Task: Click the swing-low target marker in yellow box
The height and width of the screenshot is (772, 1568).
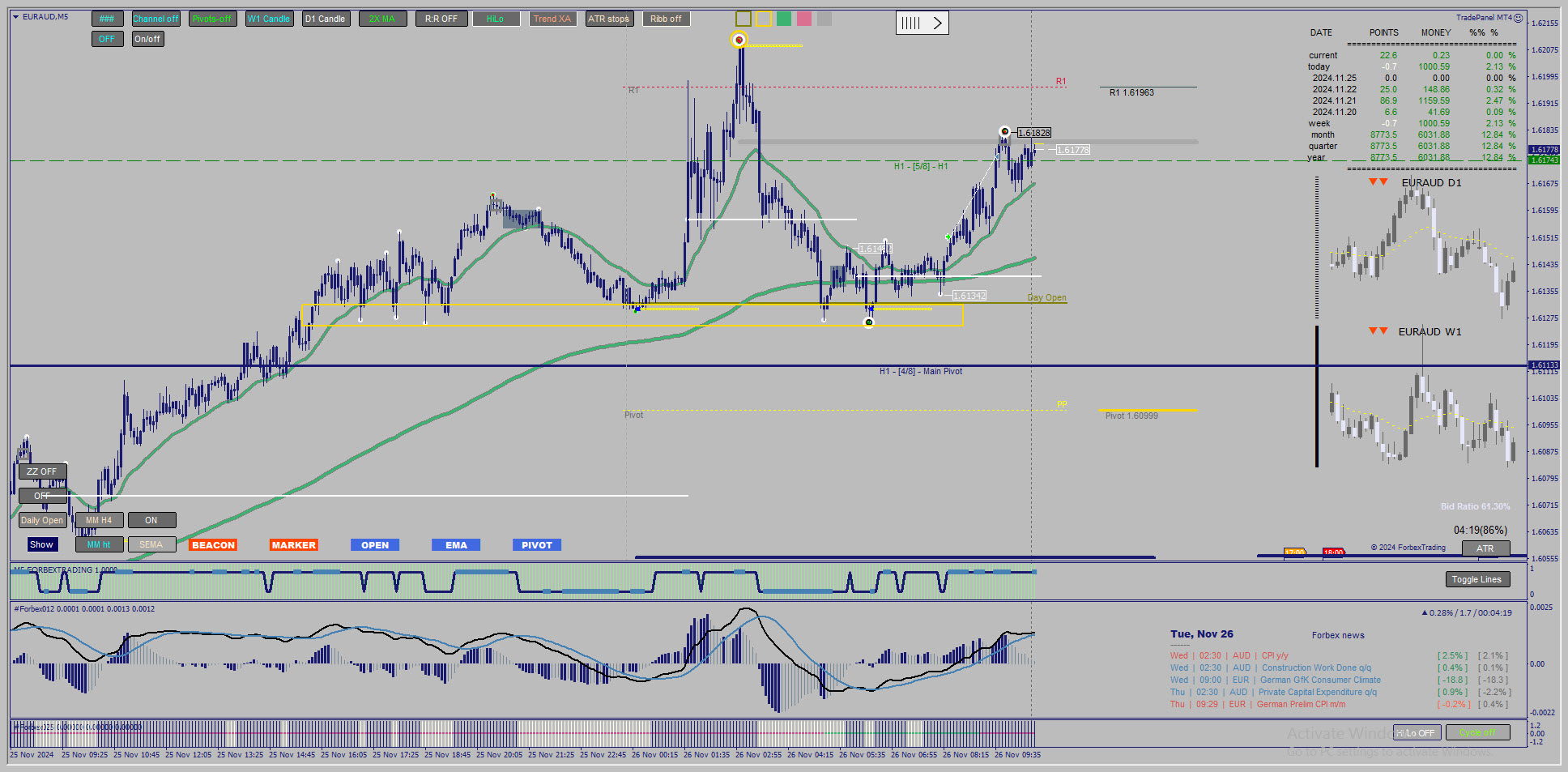Action: [x=869, y=322]
